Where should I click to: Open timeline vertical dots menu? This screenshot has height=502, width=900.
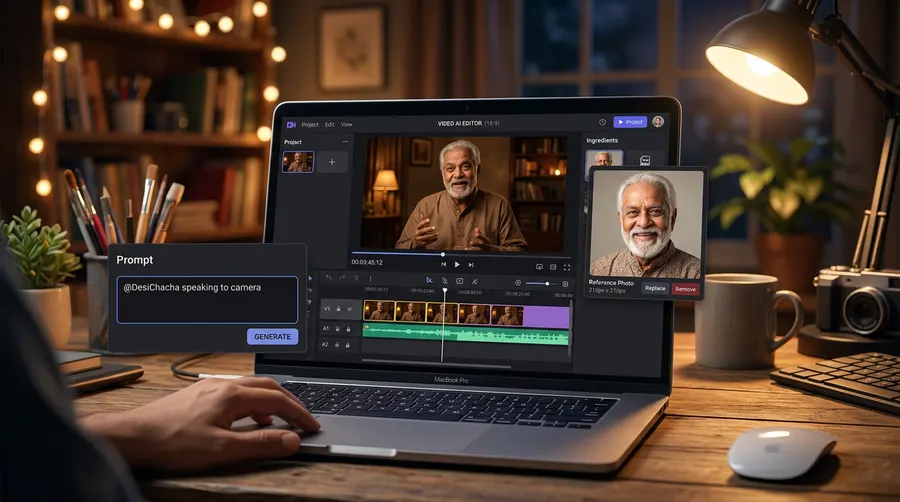coord(370,278)
